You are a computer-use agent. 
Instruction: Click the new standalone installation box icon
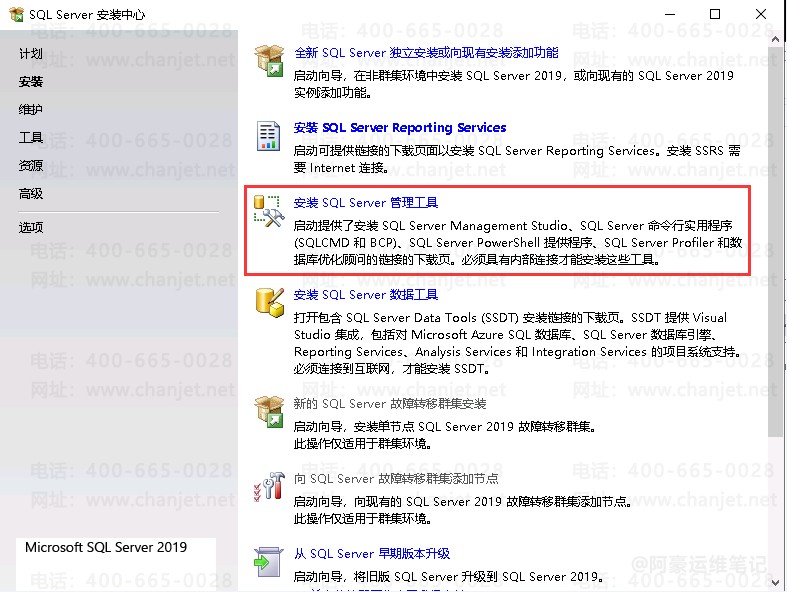click(270, 60)
